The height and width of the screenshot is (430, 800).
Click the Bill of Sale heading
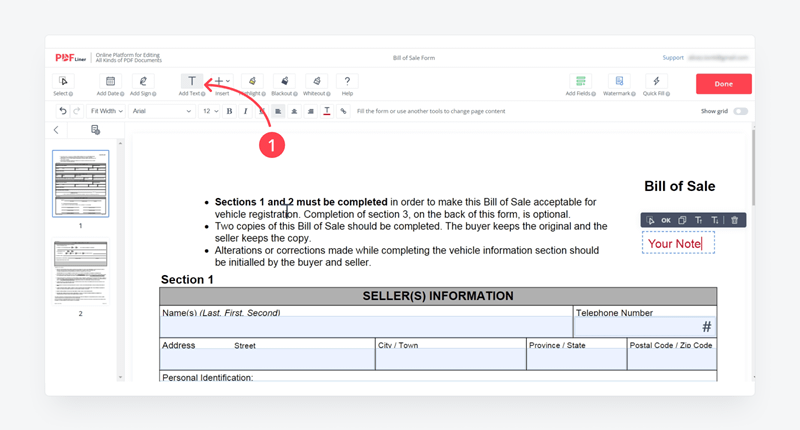click(x=680, y=186)
